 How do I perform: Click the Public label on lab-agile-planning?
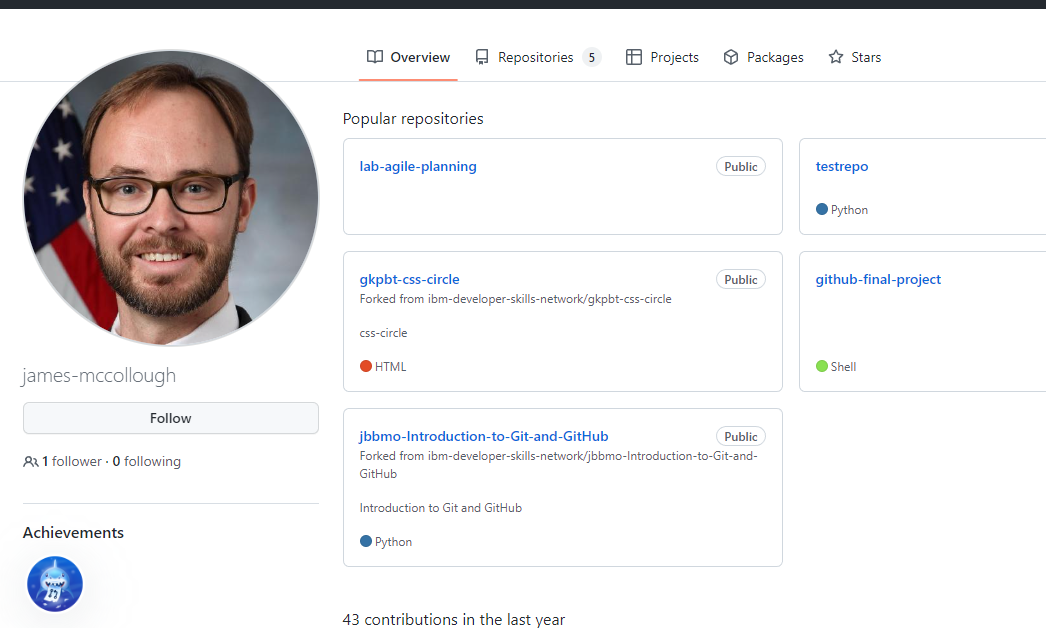click(x=740, y=166)
